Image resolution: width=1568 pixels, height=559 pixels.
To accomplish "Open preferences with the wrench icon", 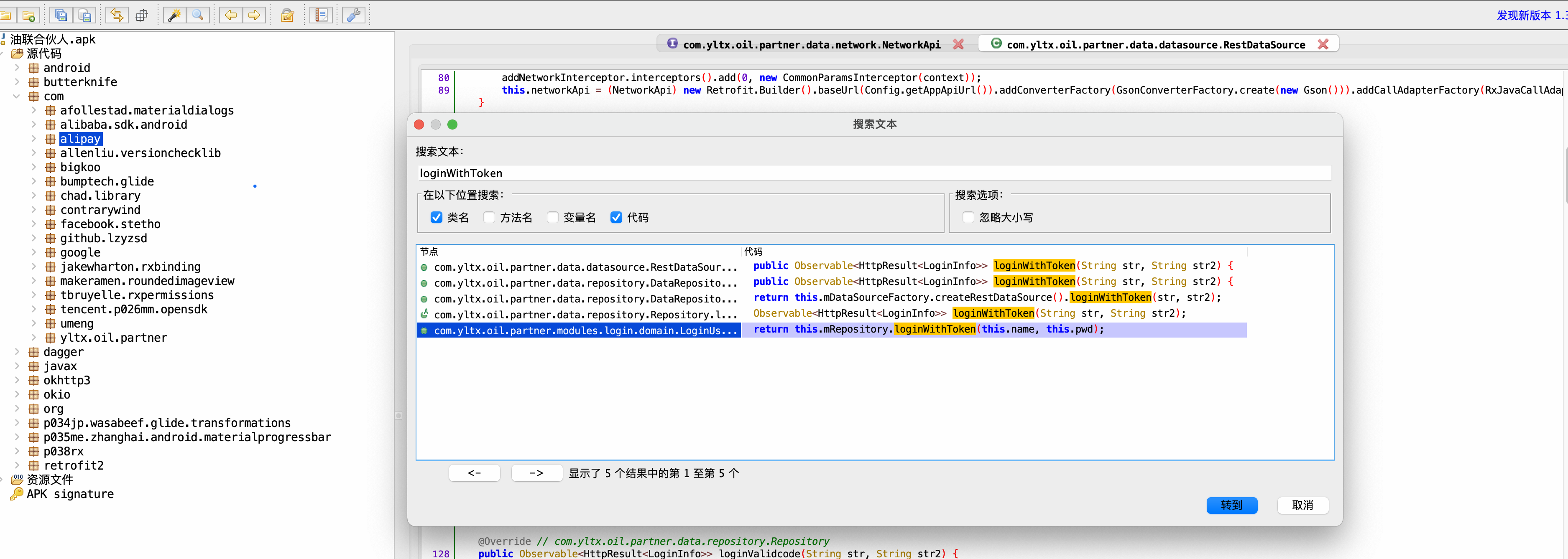I will click(354, 15).
